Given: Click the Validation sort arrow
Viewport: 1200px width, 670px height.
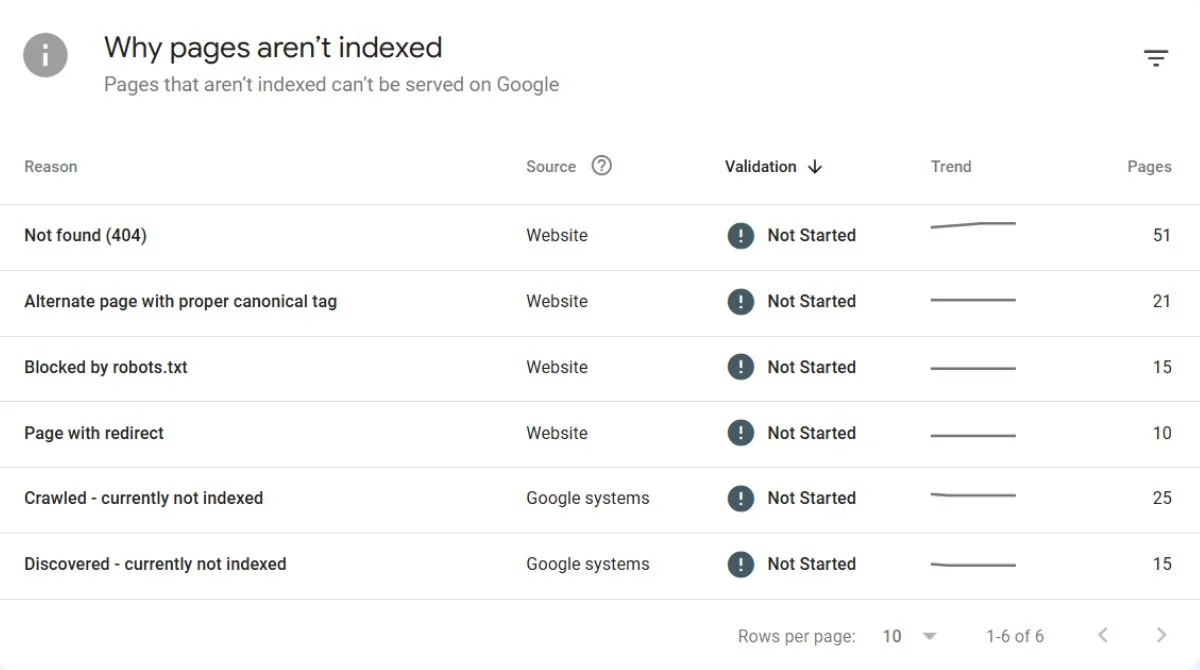Looking at the screenshot, I should (815, 167).
